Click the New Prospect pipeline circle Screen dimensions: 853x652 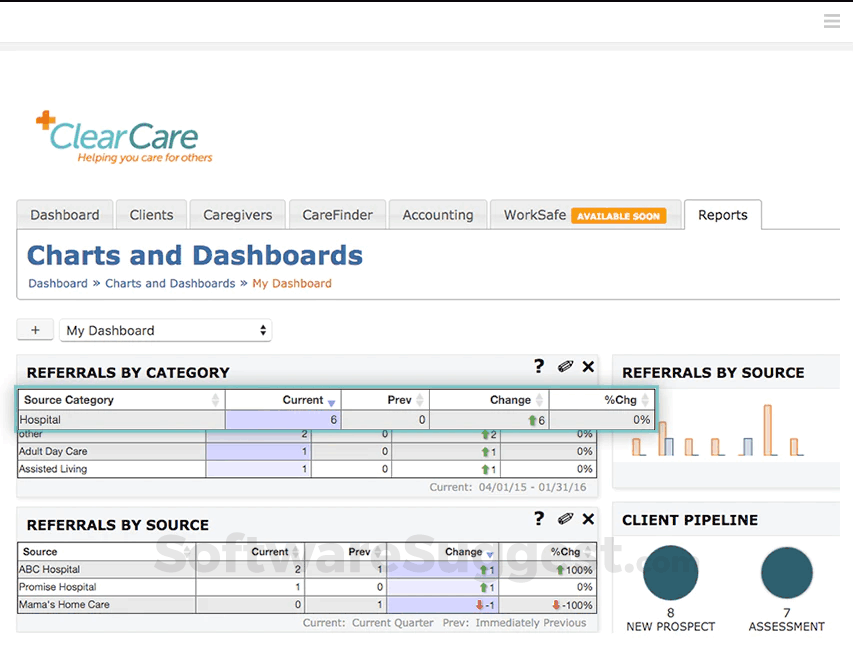coord(671,572)
